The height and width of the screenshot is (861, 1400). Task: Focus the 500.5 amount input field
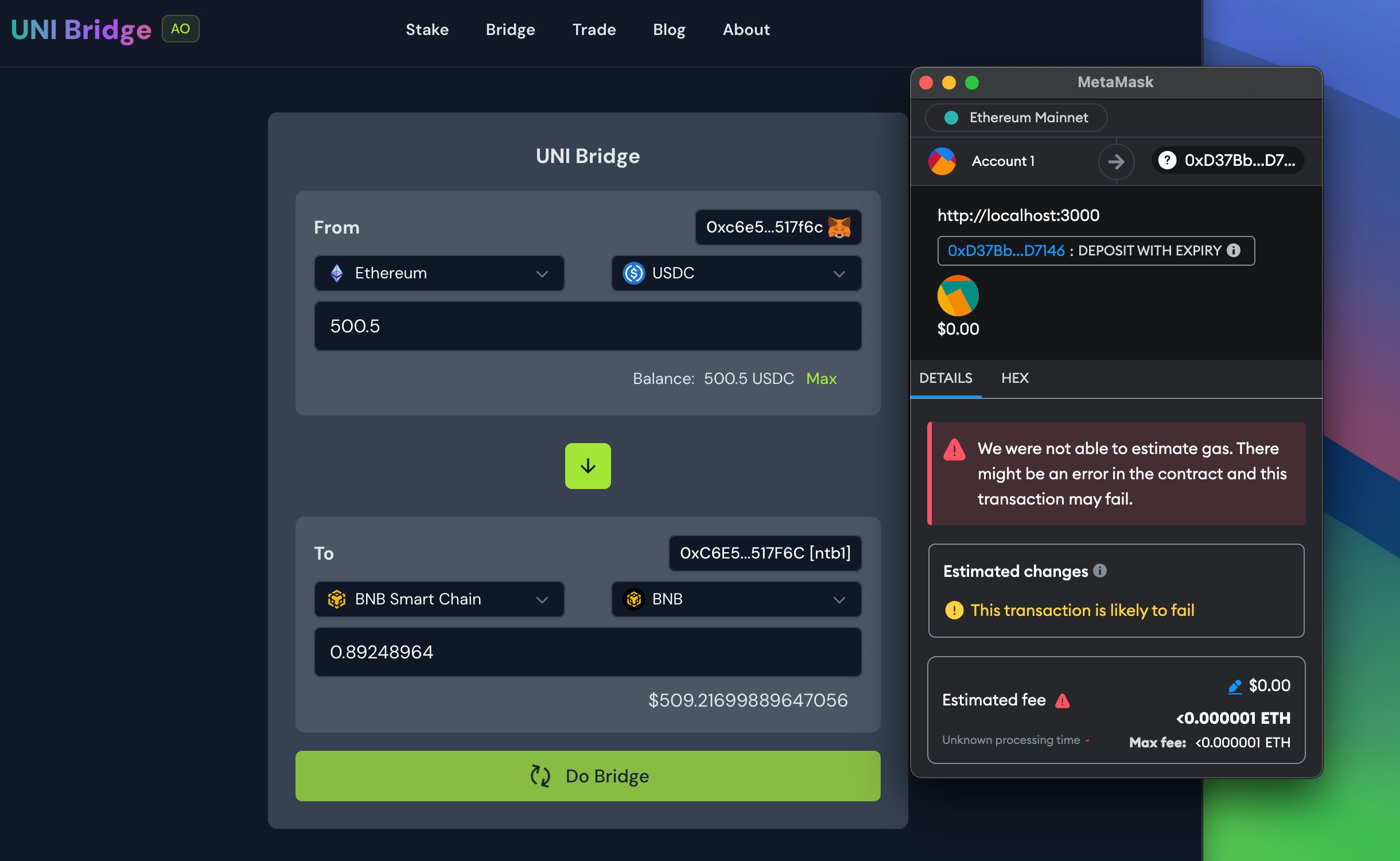[x=588, y=326]
